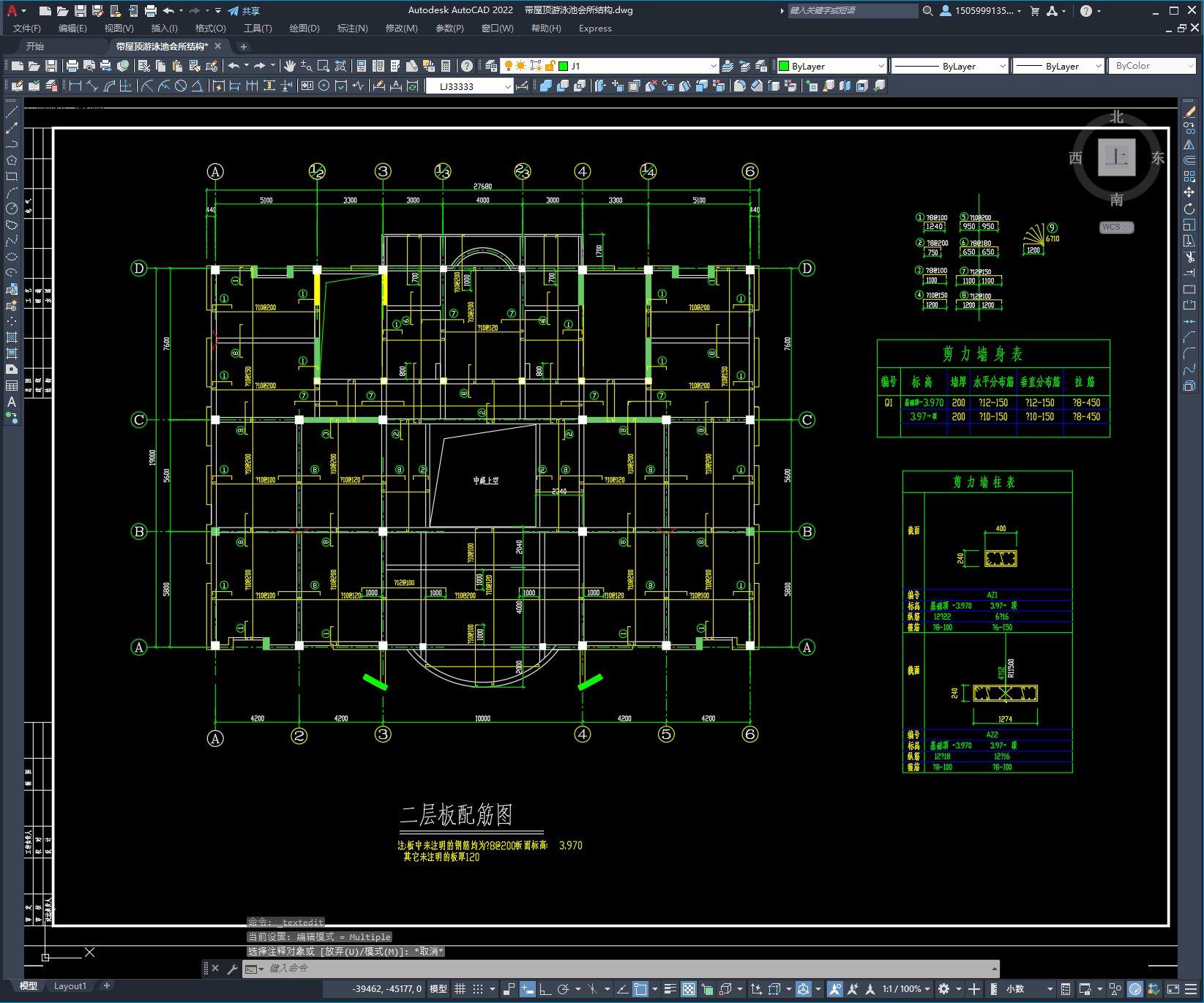Click the search magnifier icon in title bar
The image size is (1204, 1003).
[x=928, y=10]
